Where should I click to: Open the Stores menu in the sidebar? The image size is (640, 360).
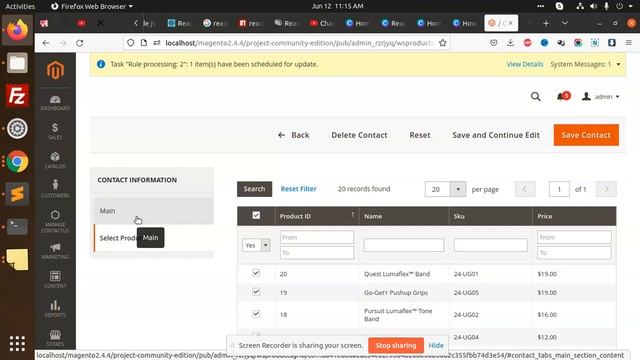[55, 338]
